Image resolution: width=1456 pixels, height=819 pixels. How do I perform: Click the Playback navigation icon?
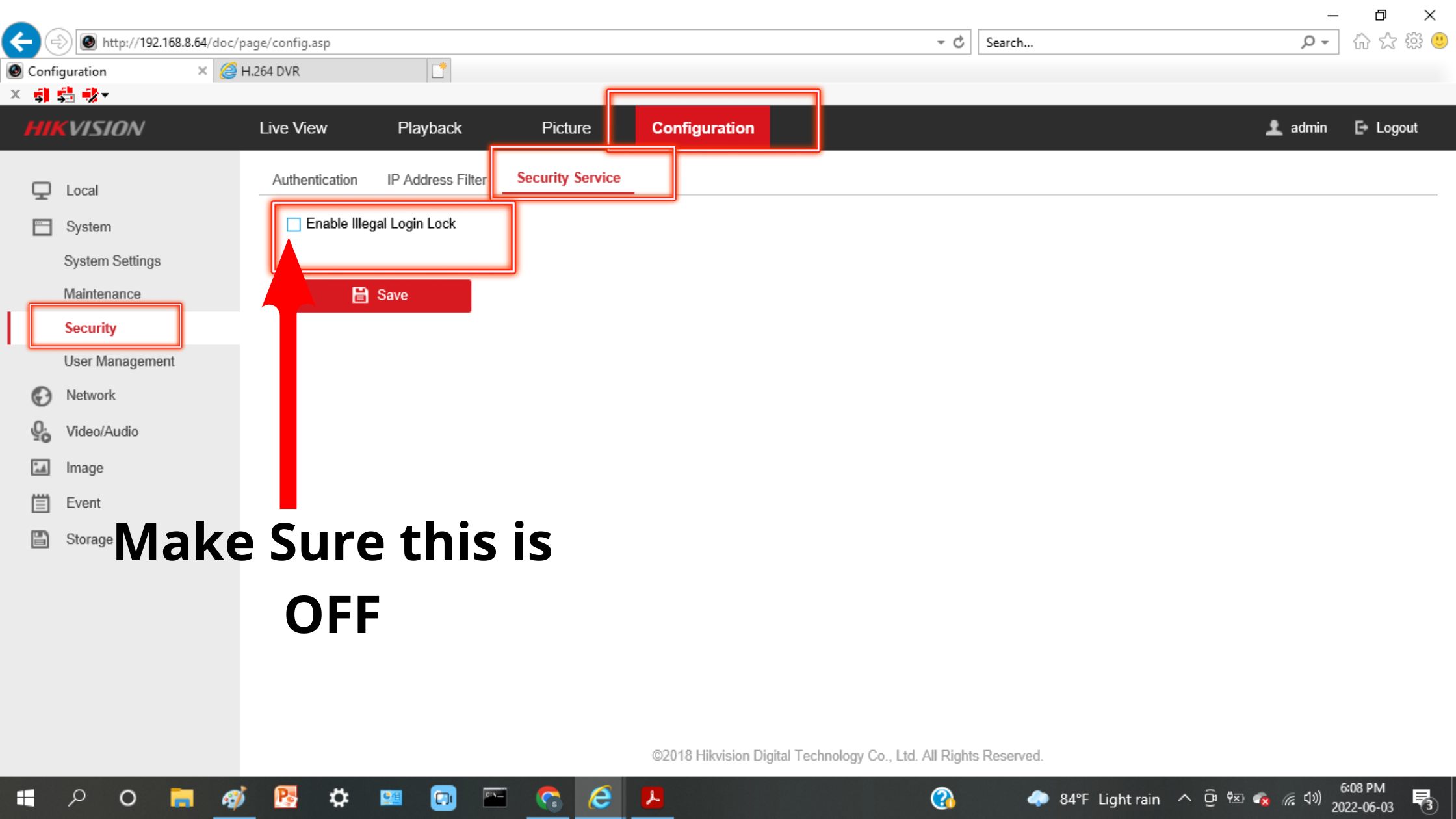(429, 127)
